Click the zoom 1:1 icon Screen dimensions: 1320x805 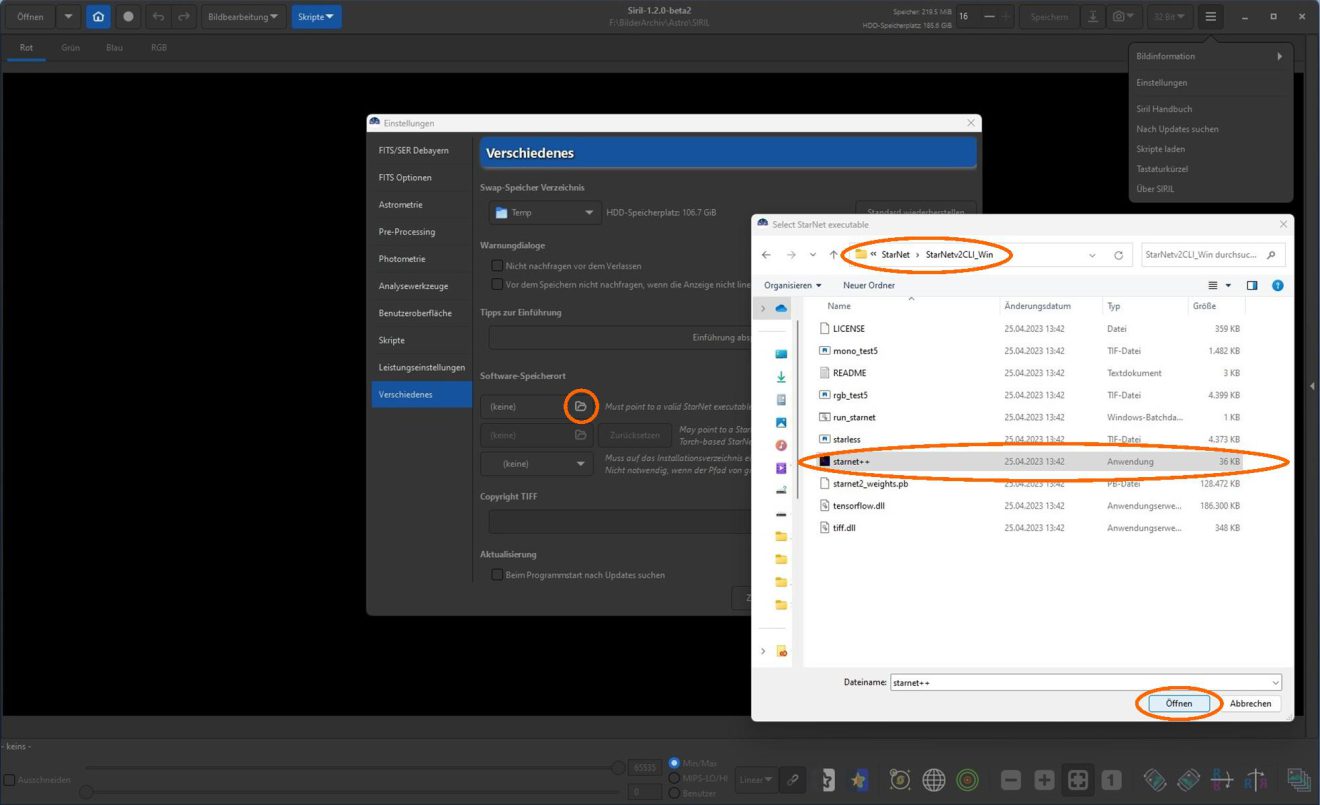point(1111,780)
